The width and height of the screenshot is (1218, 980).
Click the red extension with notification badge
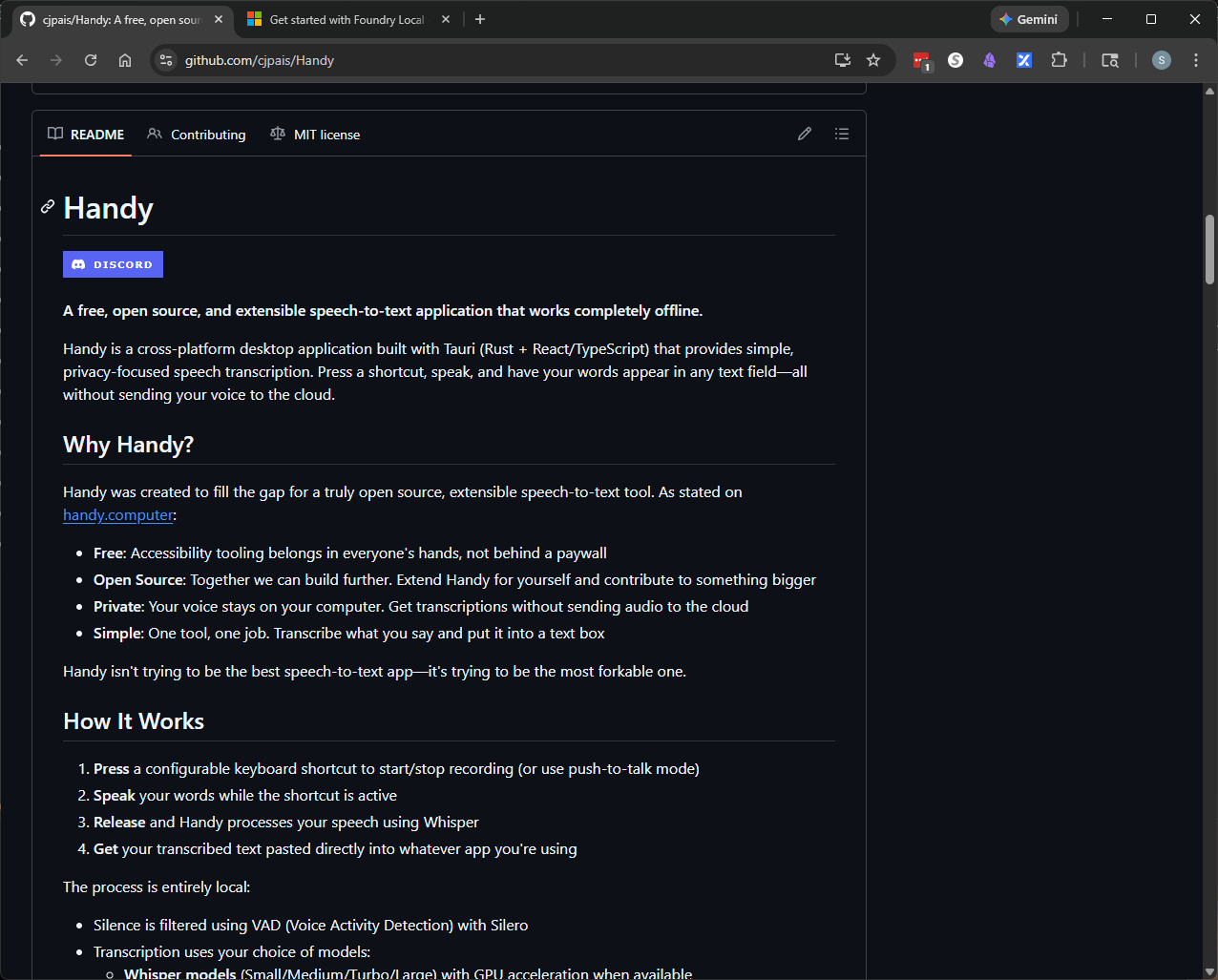[921, 60]
